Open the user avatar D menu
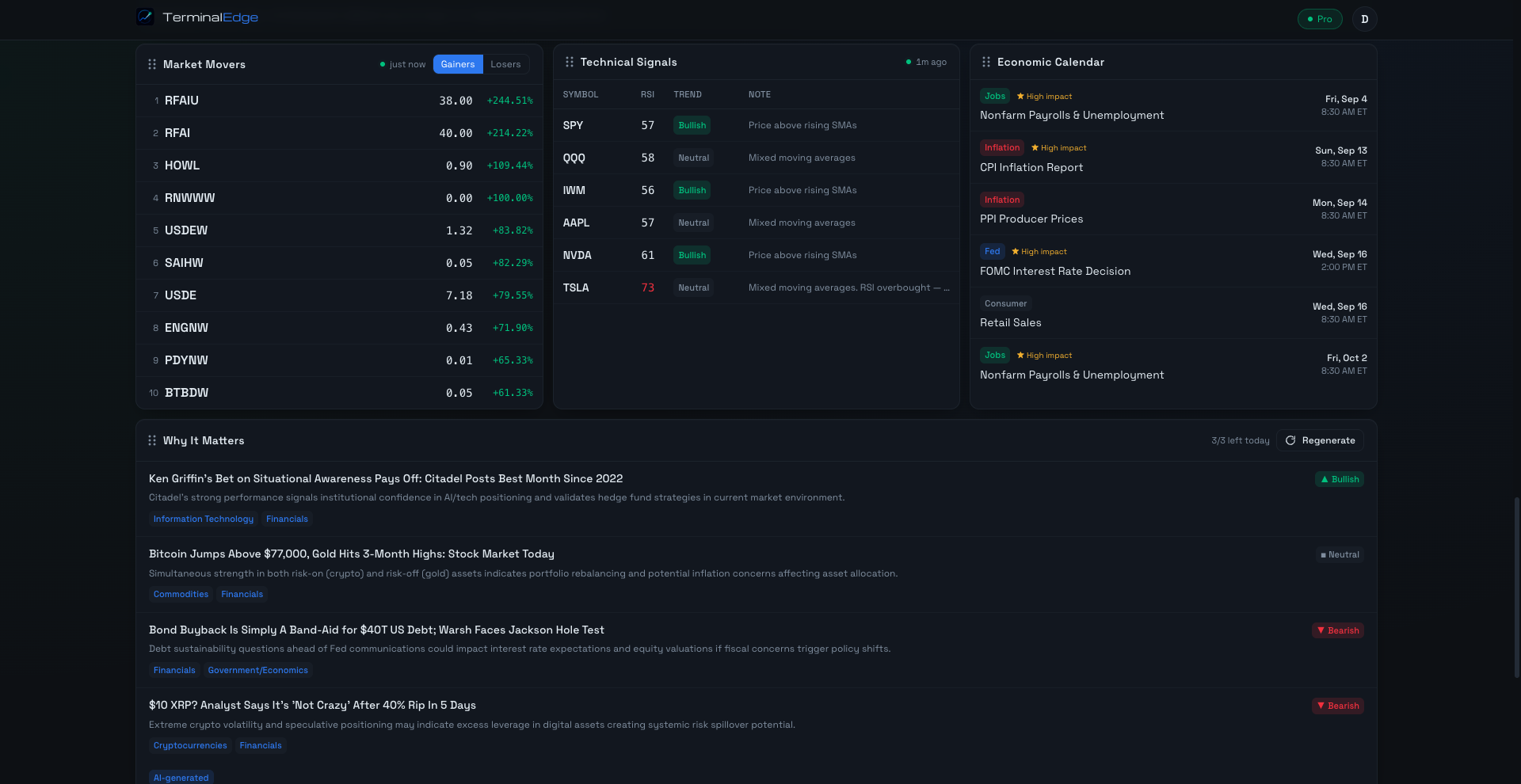 point(1364,19)
